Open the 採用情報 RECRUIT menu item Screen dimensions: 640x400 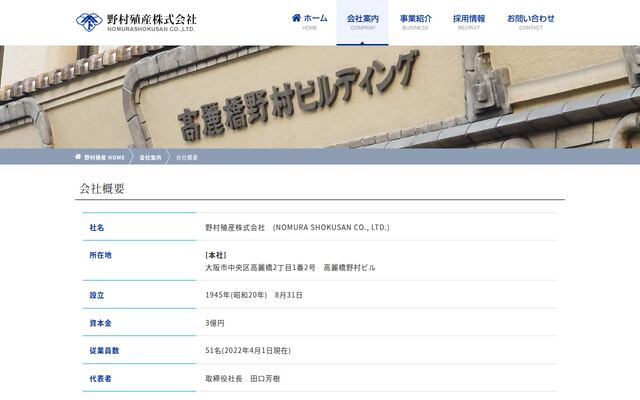click(x=469, y=22)
